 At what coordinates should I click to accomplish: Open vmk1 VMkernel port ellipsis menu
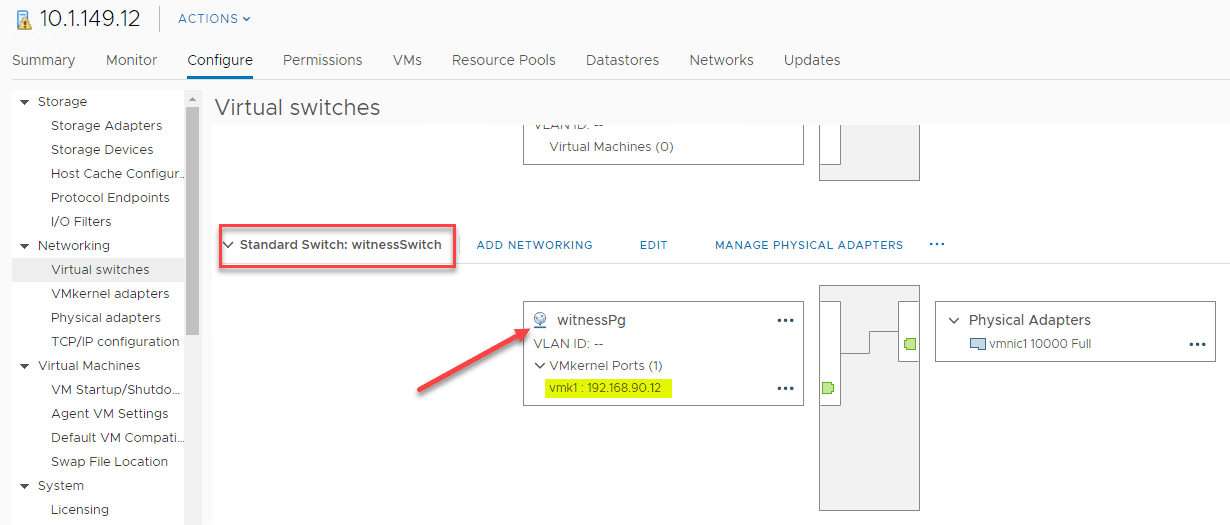coord(785,388)
